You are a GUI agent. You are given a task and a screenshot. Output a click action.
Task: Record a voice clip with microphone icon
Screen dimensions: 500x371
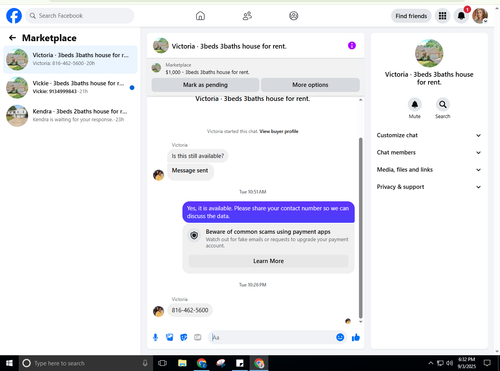(x=155, y=337)
